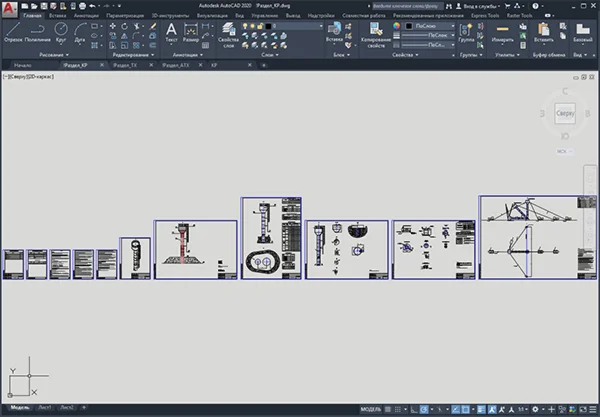Select the Полилиния (Polyline) tool
Viewport: 600px width, 417px height.
click(37, 32)
